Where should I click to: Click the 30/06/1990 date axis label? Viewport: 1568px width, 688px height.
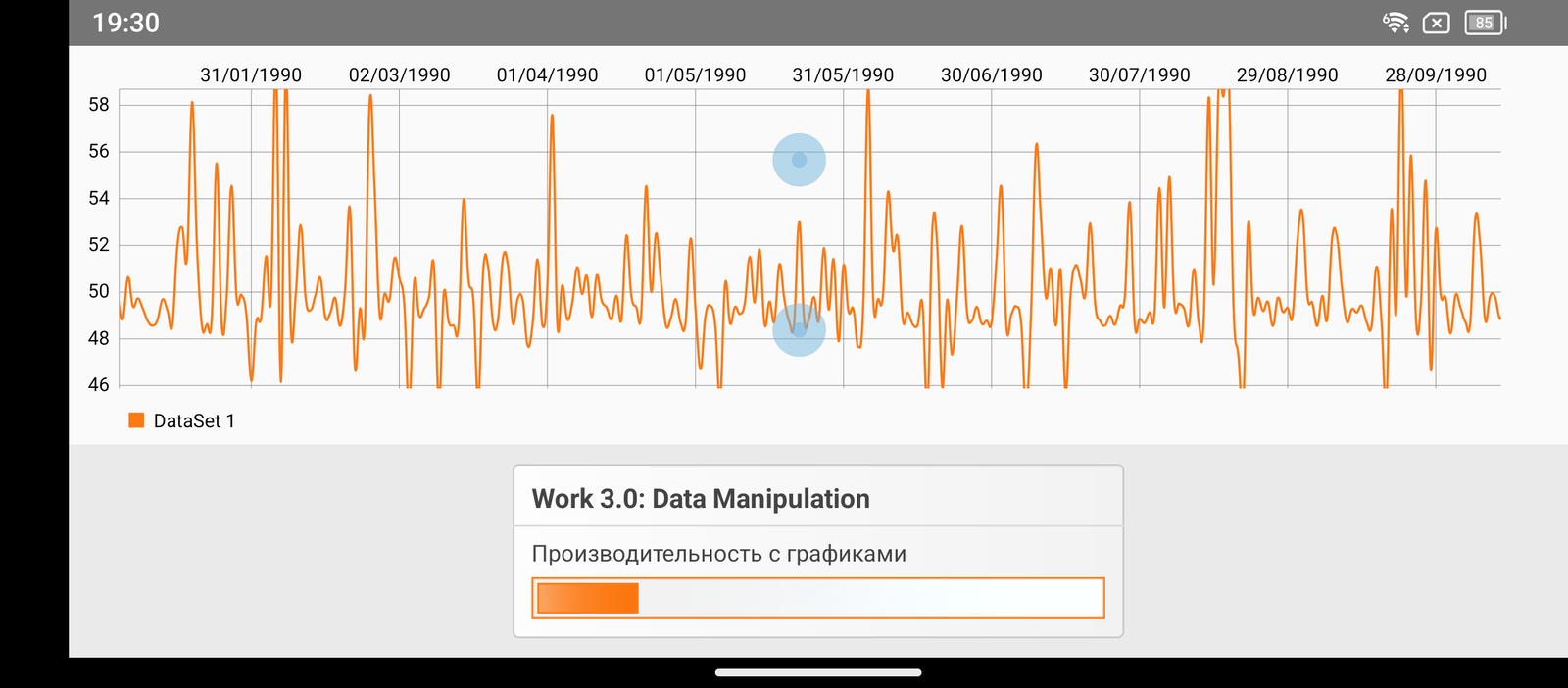click(991, 75)
